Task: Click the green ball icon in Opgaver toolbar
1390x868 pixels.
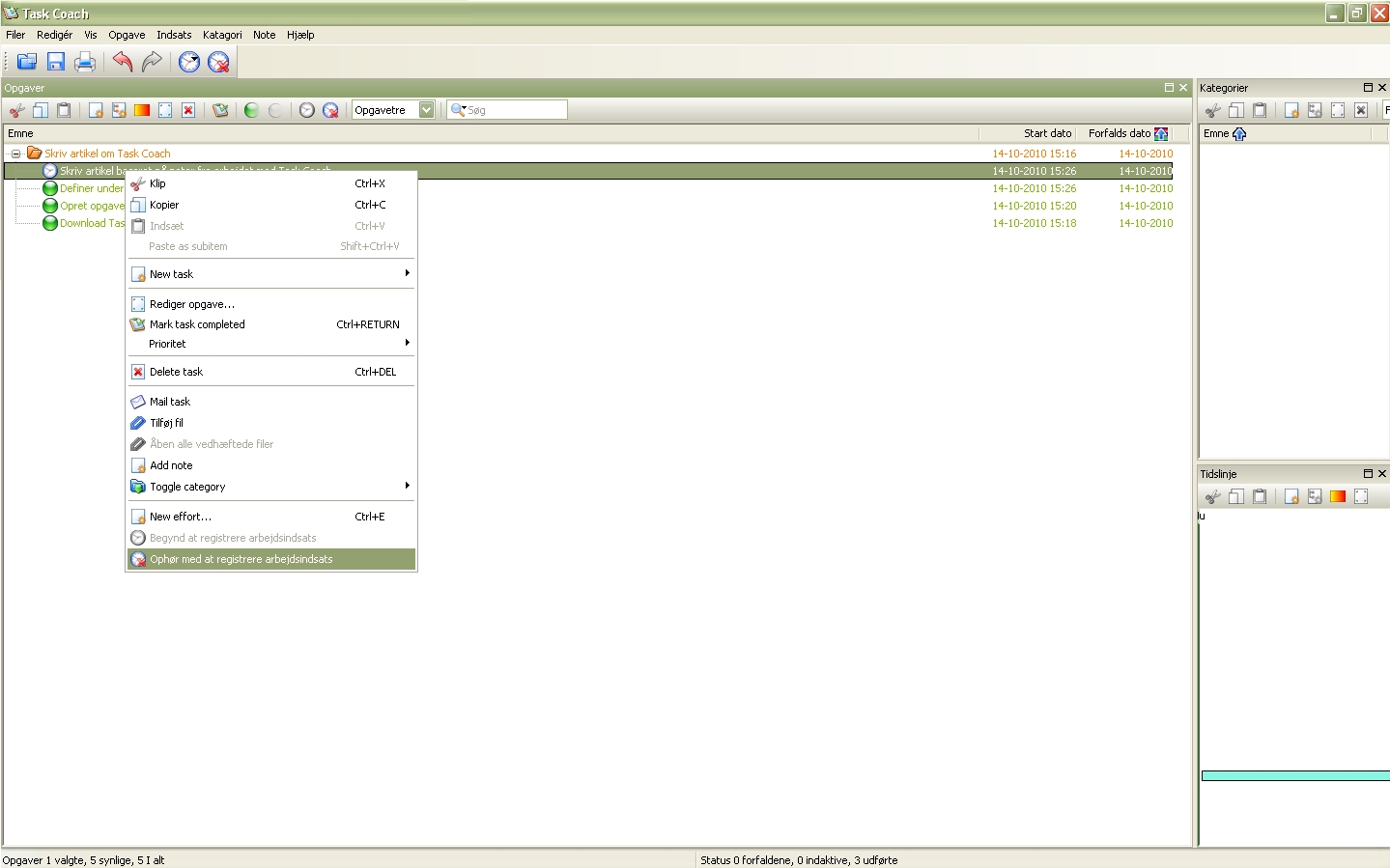Action: click(x=251, y=110)
